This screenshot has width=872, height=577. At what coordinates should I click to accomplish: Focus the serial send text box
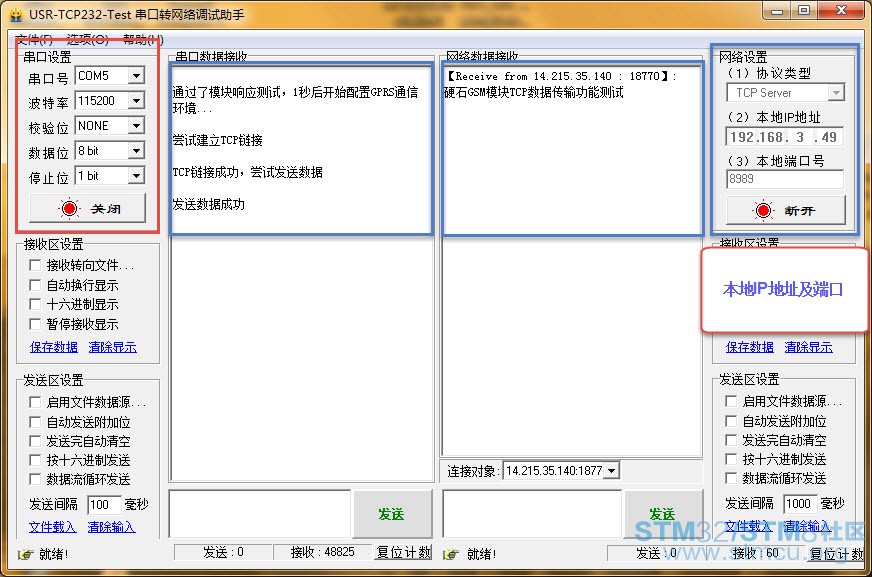[260, 514]
